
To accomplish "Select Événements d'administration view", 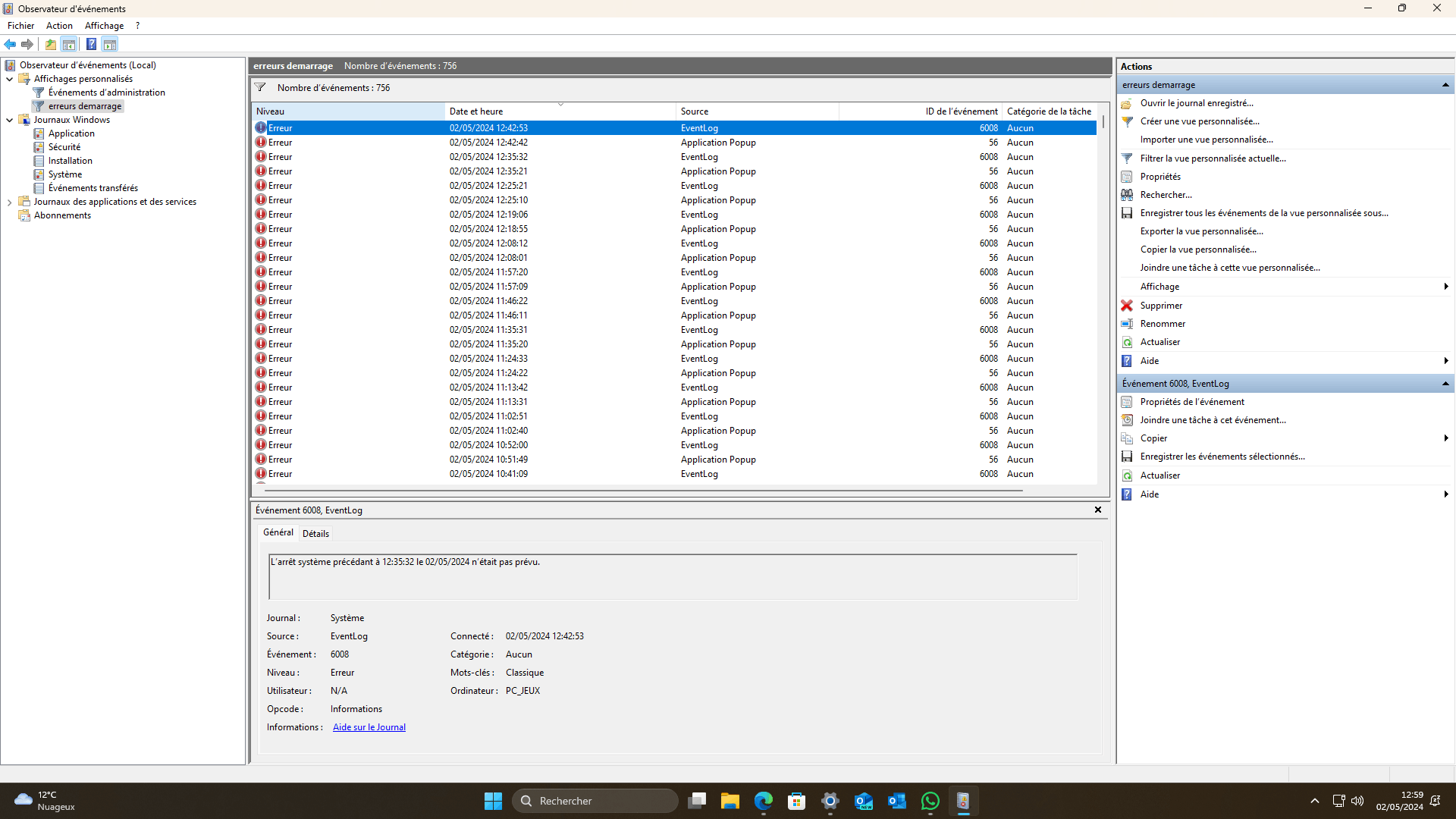I will 107,93.
